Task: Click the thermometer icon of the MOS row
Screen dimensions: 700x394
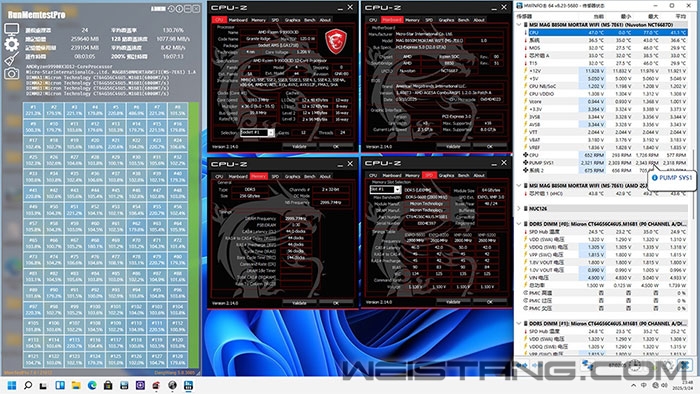Action: click(x=525, y=48)
